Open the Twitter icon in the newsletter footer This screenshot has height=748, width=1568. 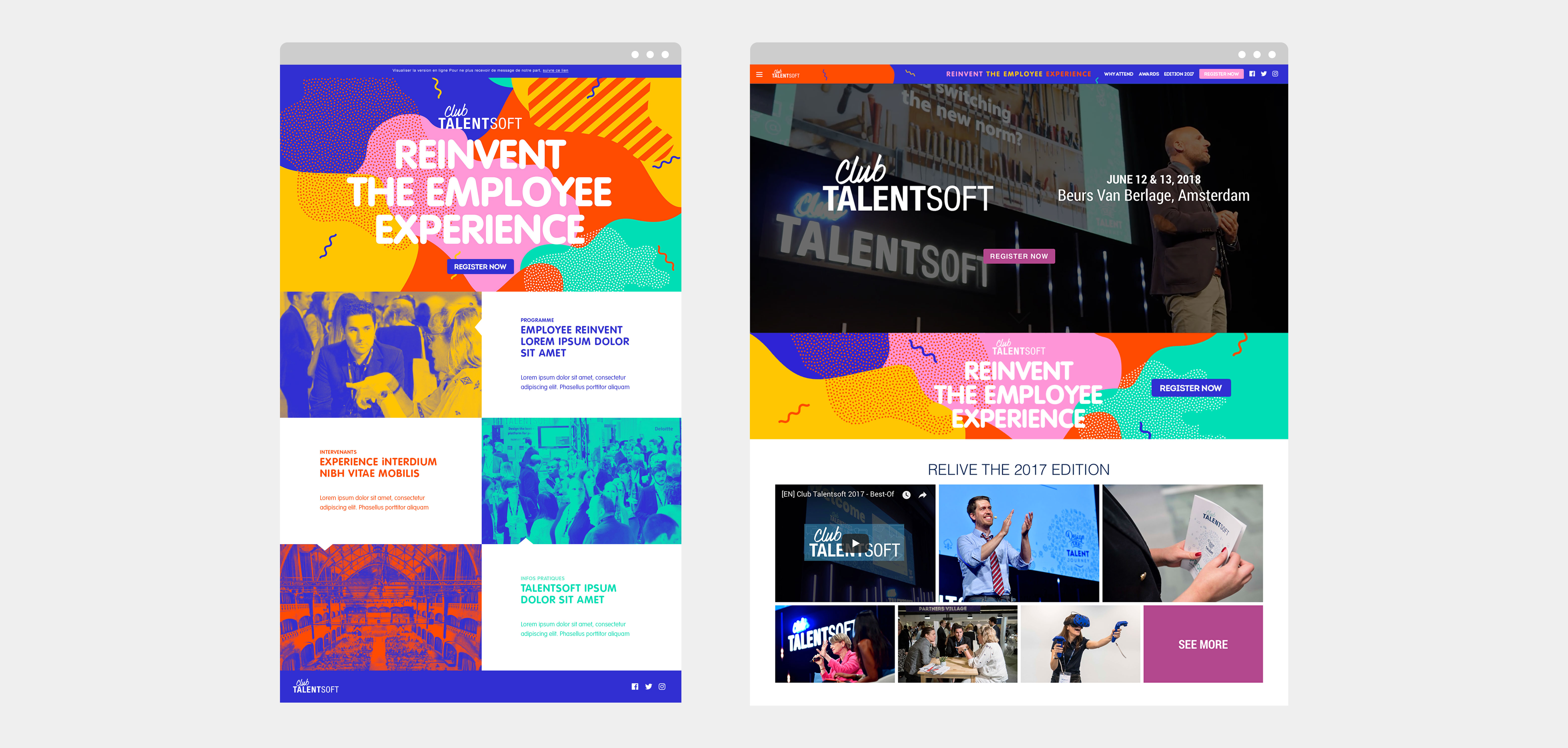point(649,687)
